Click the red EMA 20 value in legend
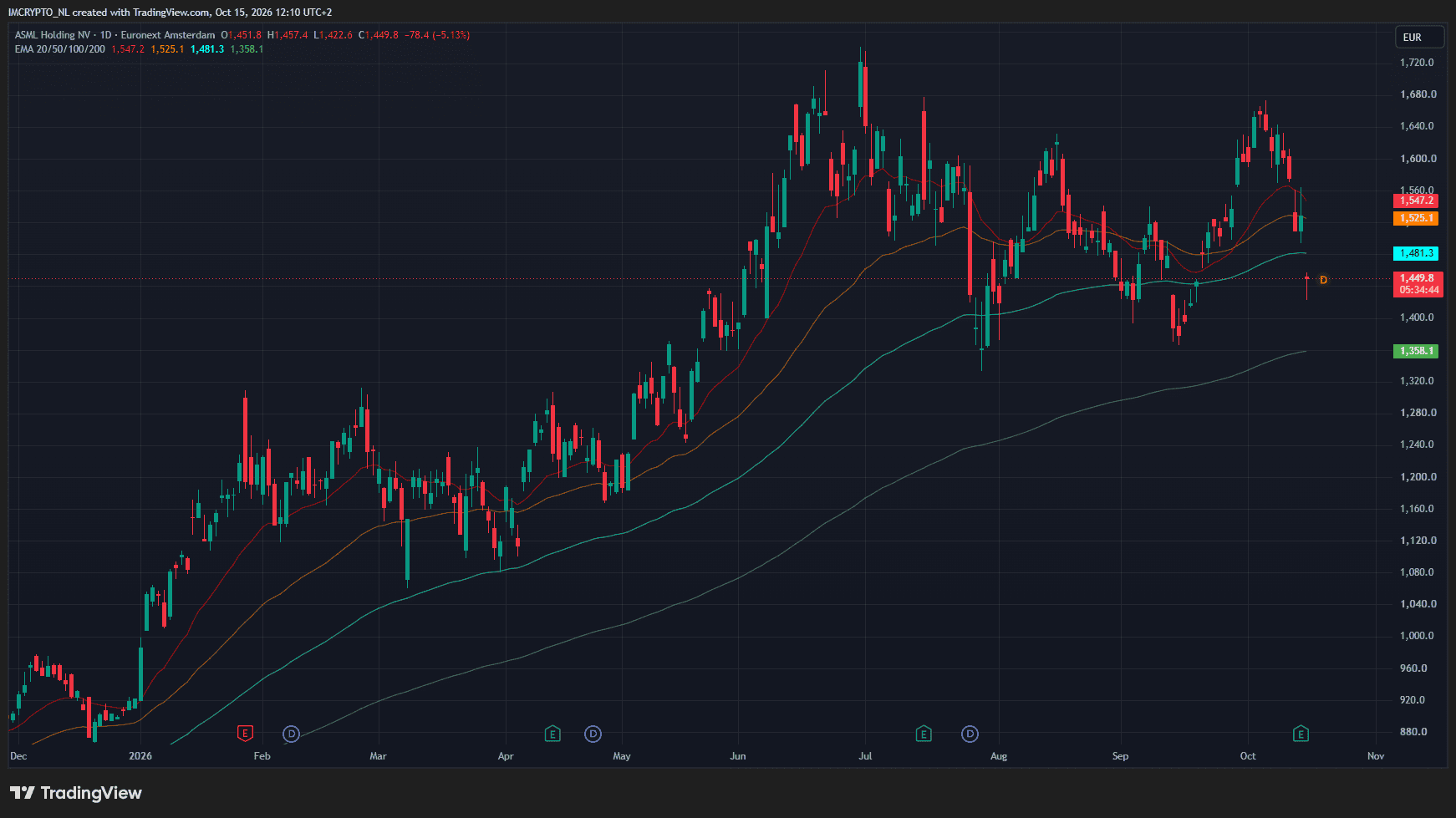 [128, 49]
